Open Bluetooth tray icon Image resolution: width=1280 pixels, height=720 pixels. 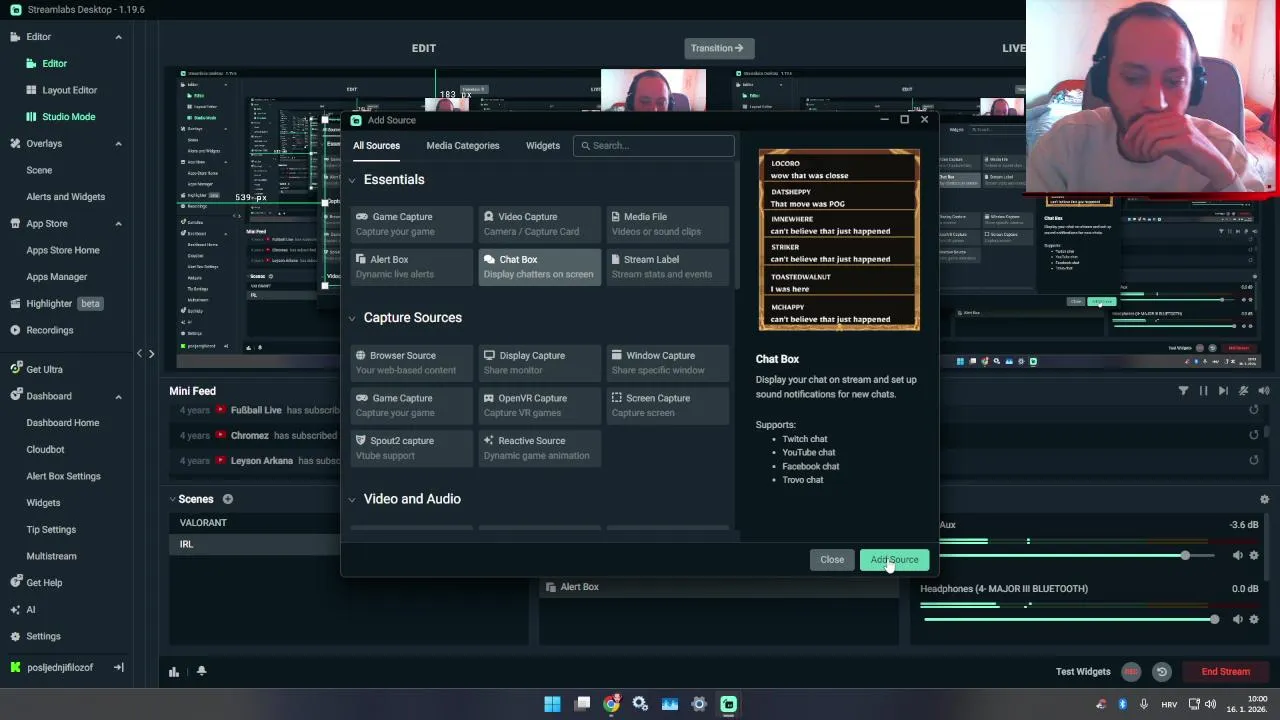click(x=1123, y=704)
